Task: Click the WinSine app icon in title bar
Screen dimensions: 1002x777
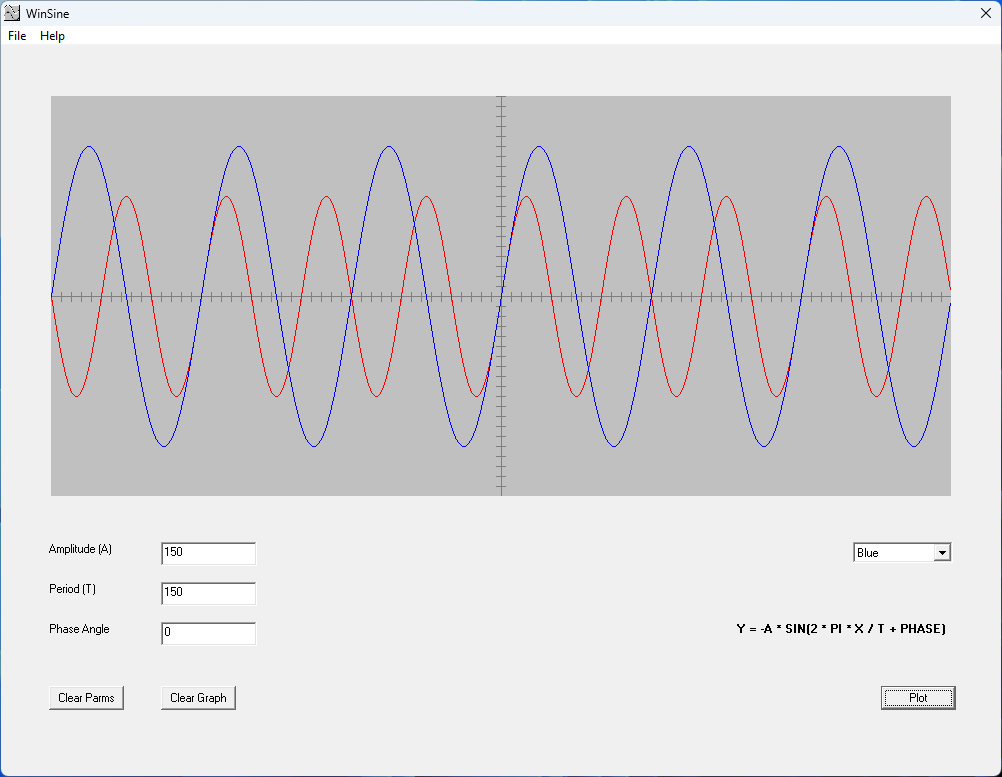Action: pyautogui.click(x=13, y=14)
